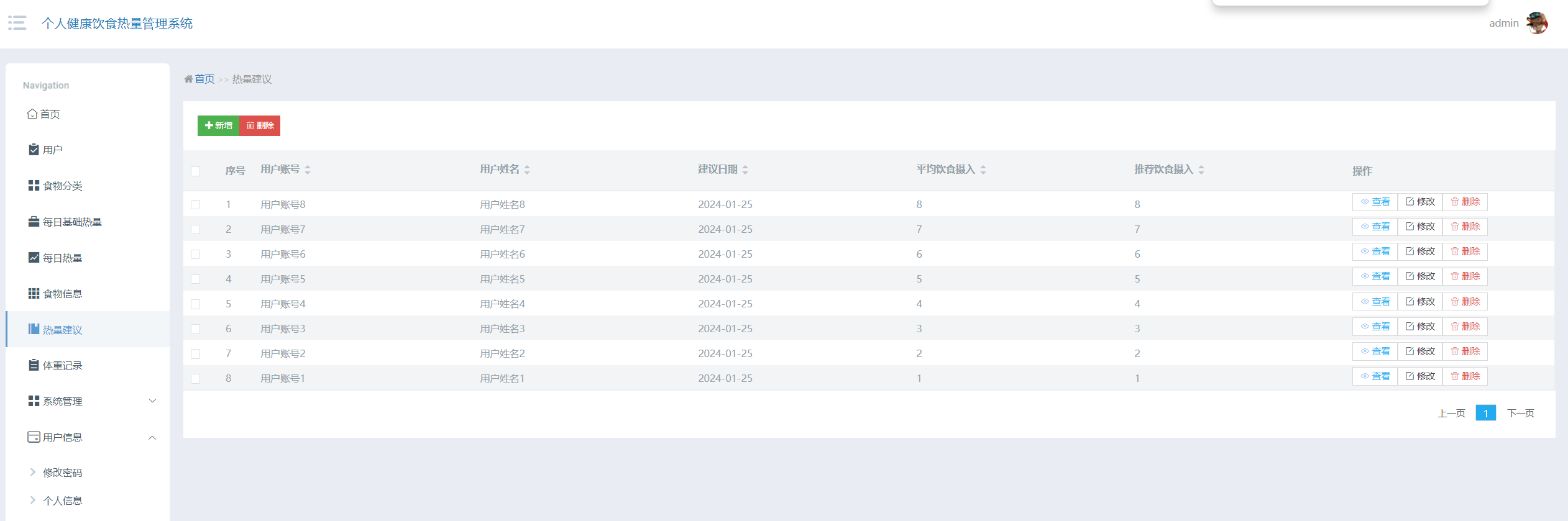Click 下一页 pagination link
Viewport: 1568px width, 521px height.
(x=1520, y=413)
